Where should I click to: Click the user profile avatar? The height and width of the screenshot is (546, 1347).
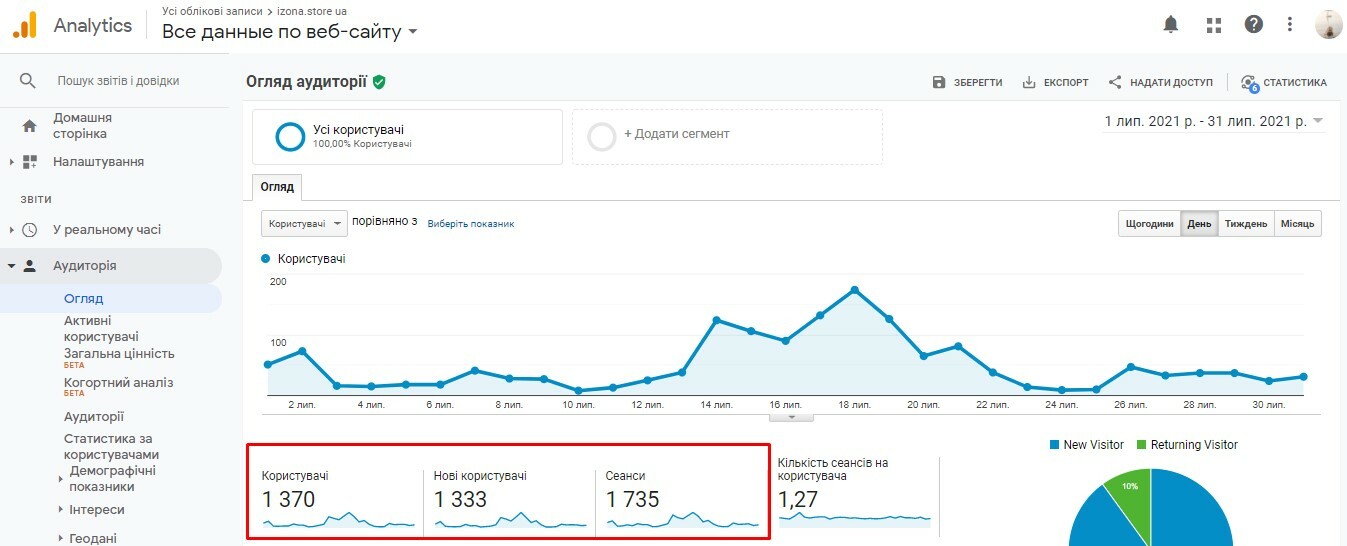point(1328,25)
